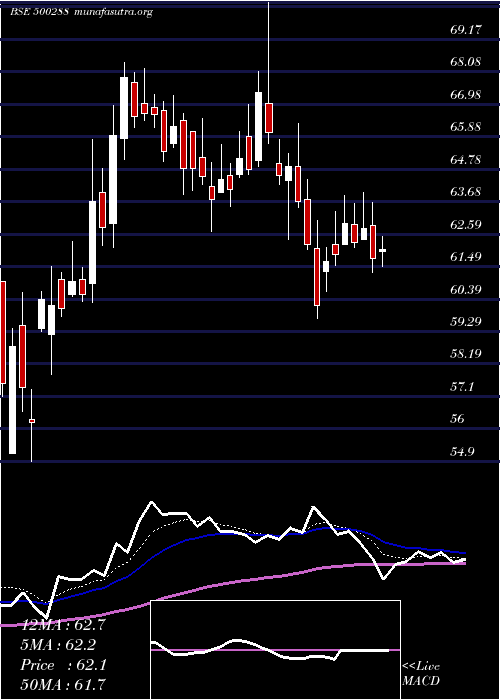Click the 60.39 price axis label
The width and height of the screenshot is (500, 700).
466,289
